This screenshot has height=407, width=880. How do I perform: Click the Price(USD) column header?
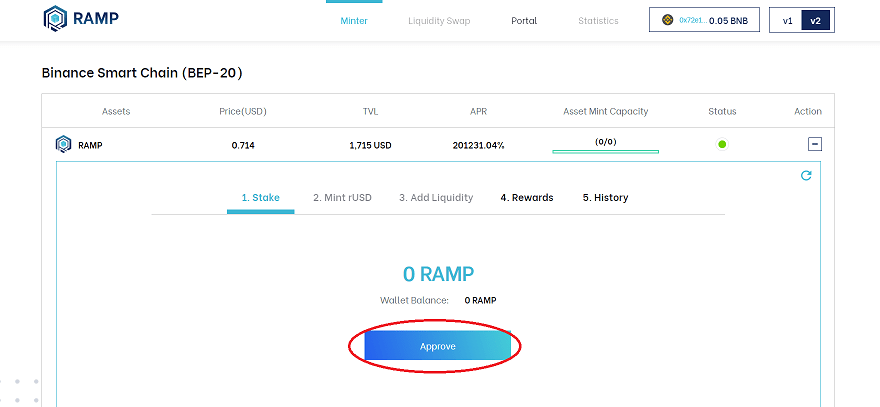point(243,111)
